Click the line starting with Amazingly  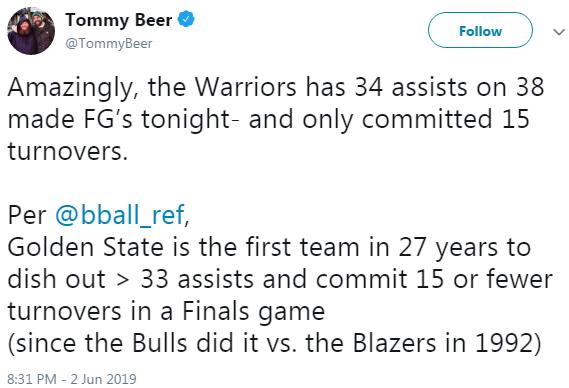click(276, 88)
